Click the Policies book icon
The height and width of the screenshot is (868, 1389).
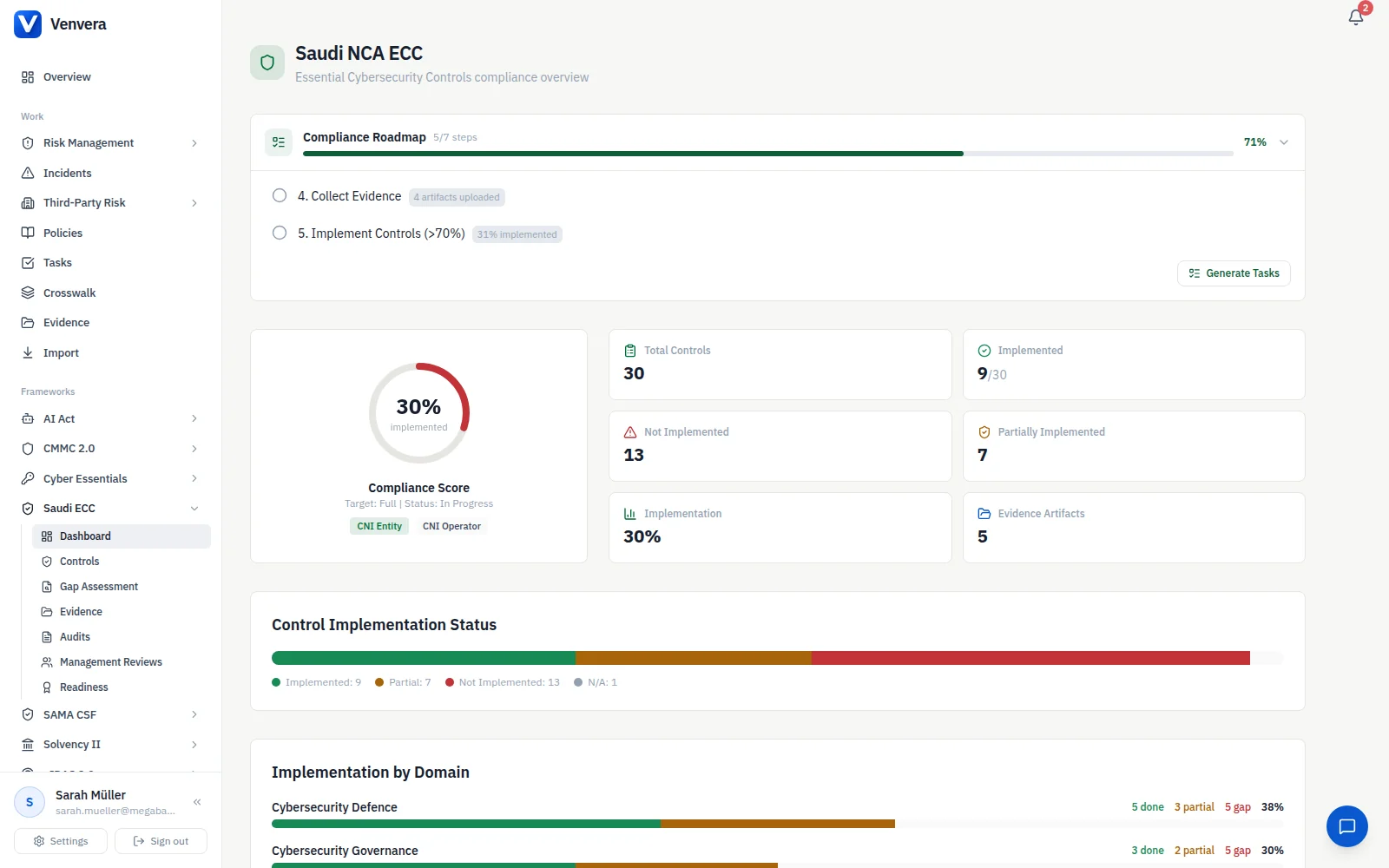pyautogui.click(x=28, y=233)
